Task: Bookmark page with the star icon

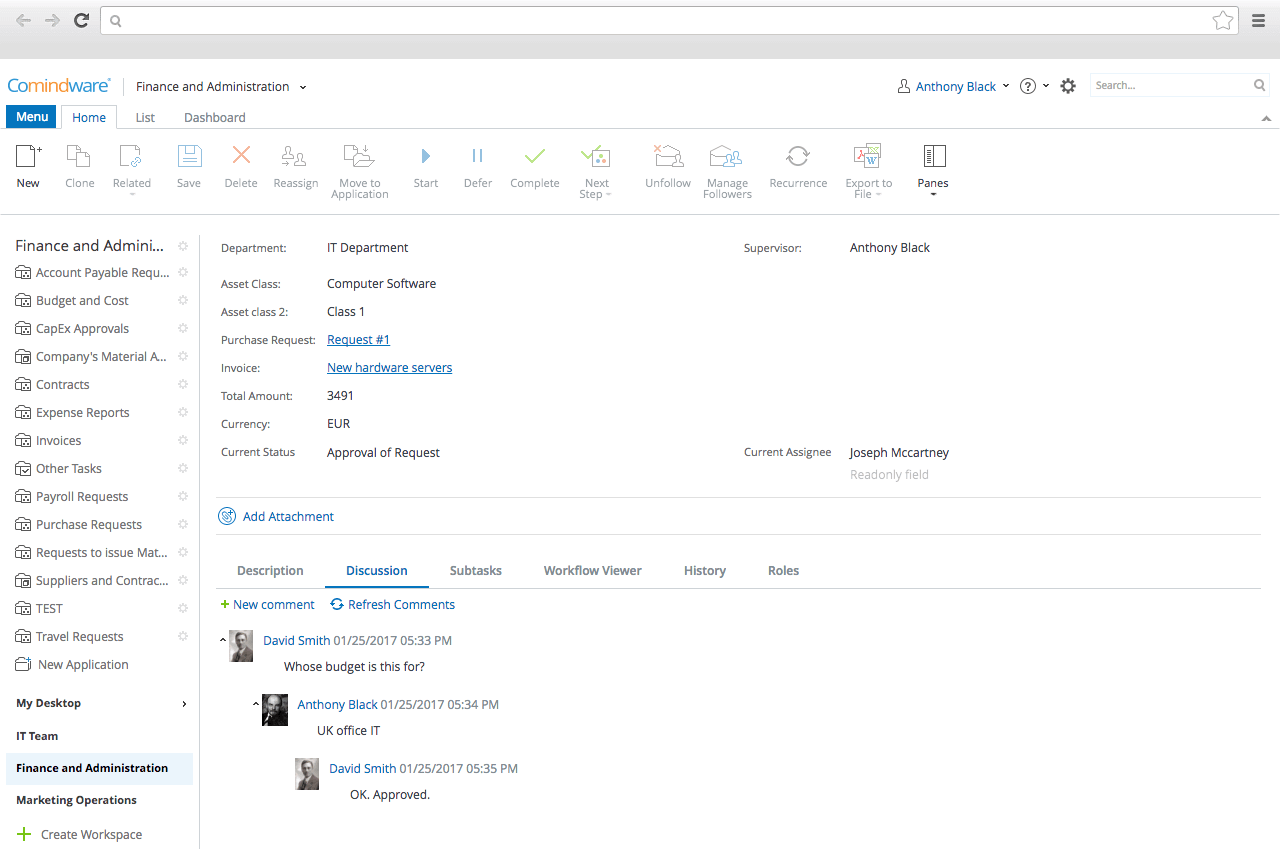Action: coord(1222,20)
